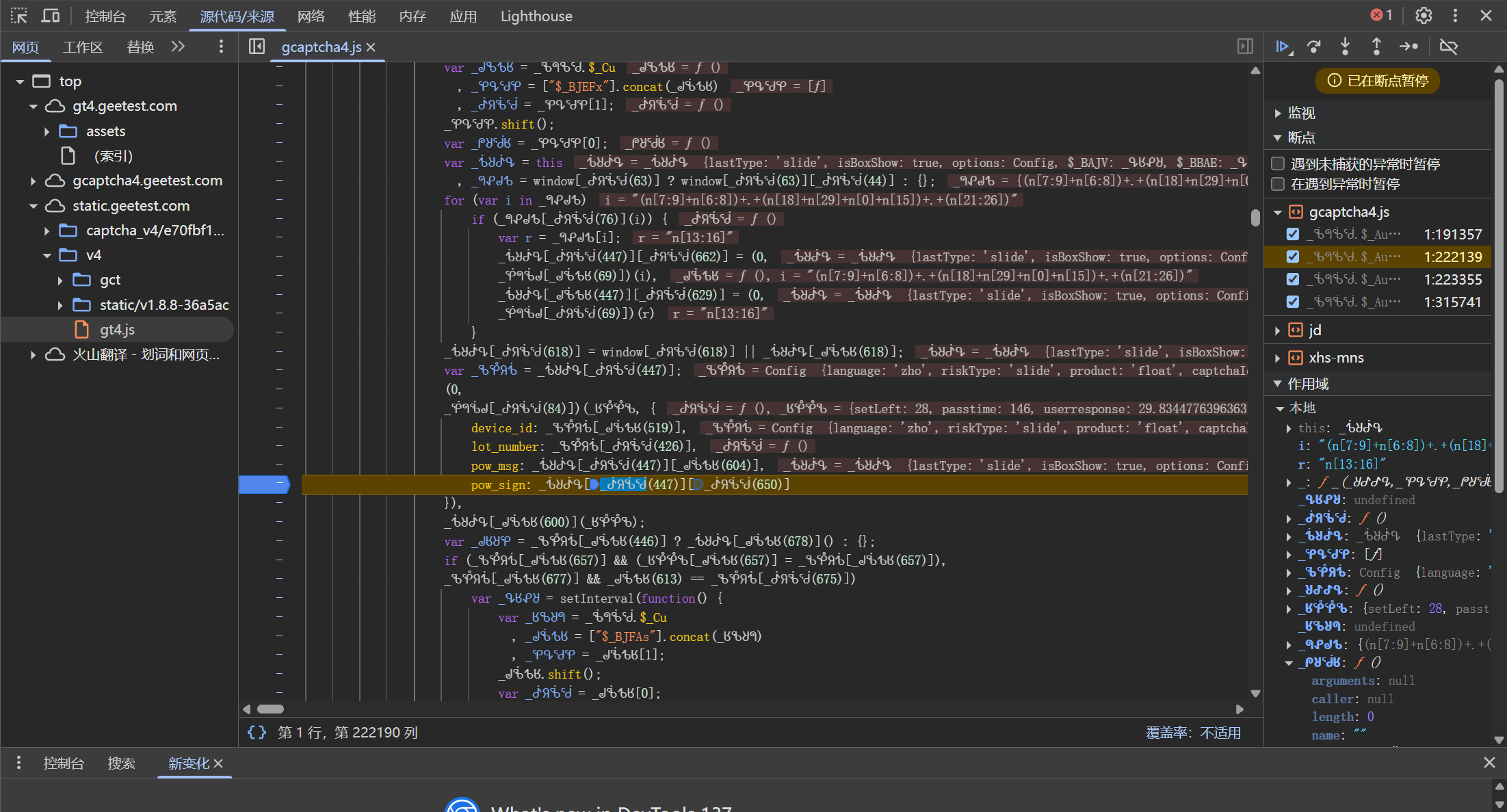Viewport: 1507px width, 812px height.
Task: Collapse the v4 folder
Action: tap(47, 255)
